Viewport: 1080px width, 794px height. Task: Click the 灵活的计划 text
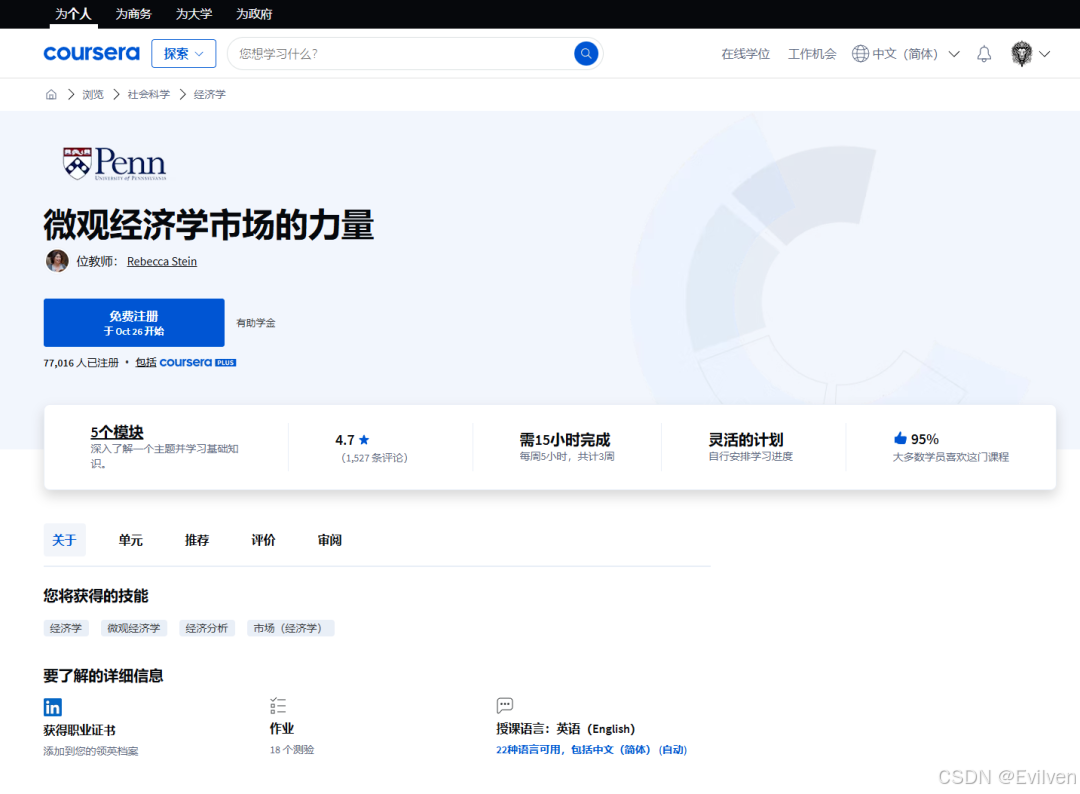(x=745, y=439)
